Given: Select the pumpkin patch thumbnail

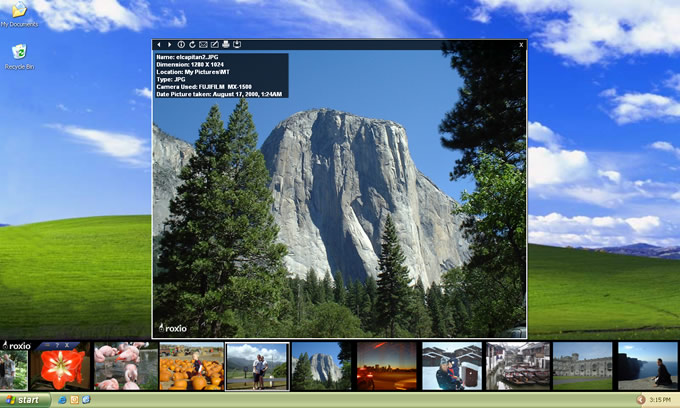Looking at the screenshot, I should 191,366.
